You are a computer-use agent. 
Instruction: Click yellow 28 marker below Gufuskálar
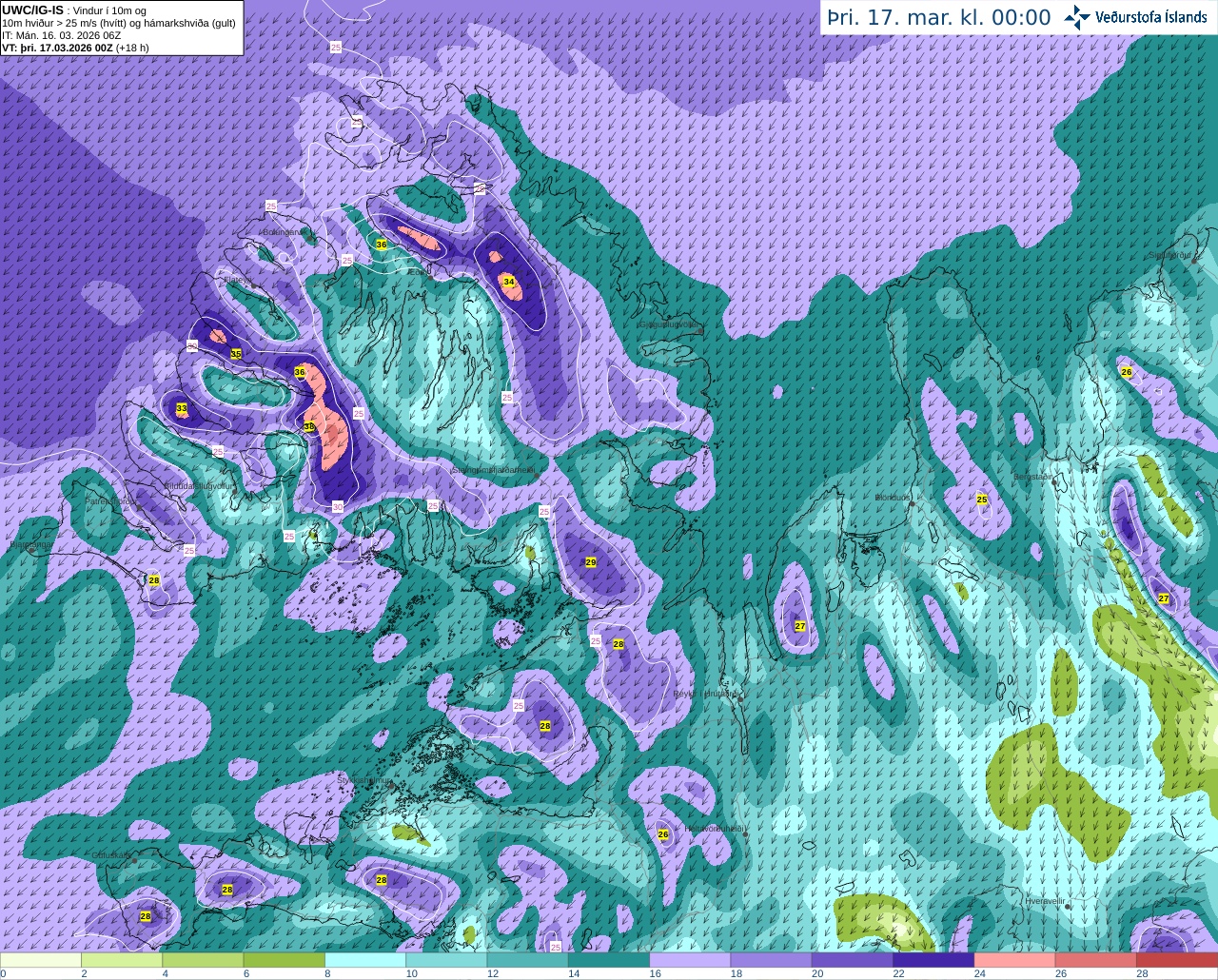146,916
